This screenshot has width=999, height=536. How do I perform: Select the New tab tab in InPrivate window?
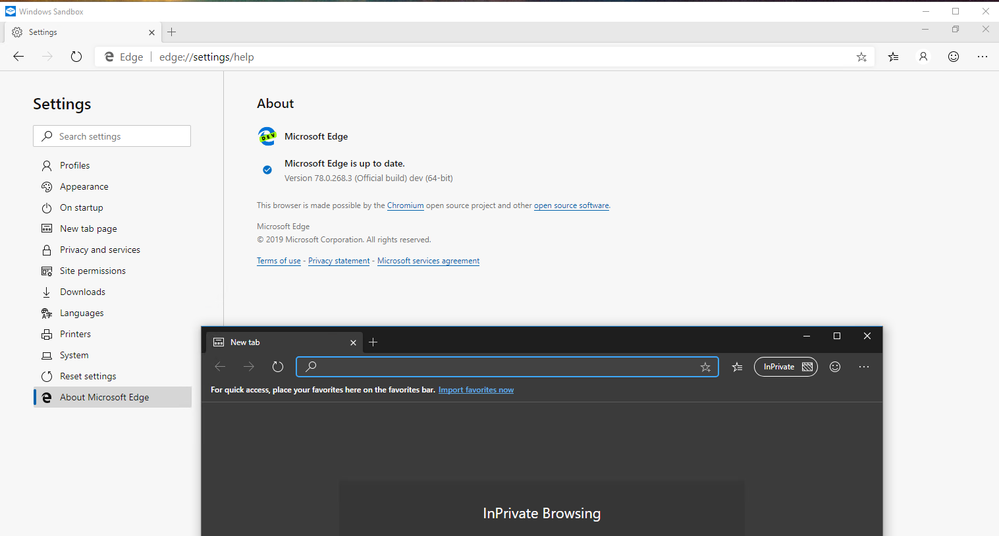[x=284, y=342]
